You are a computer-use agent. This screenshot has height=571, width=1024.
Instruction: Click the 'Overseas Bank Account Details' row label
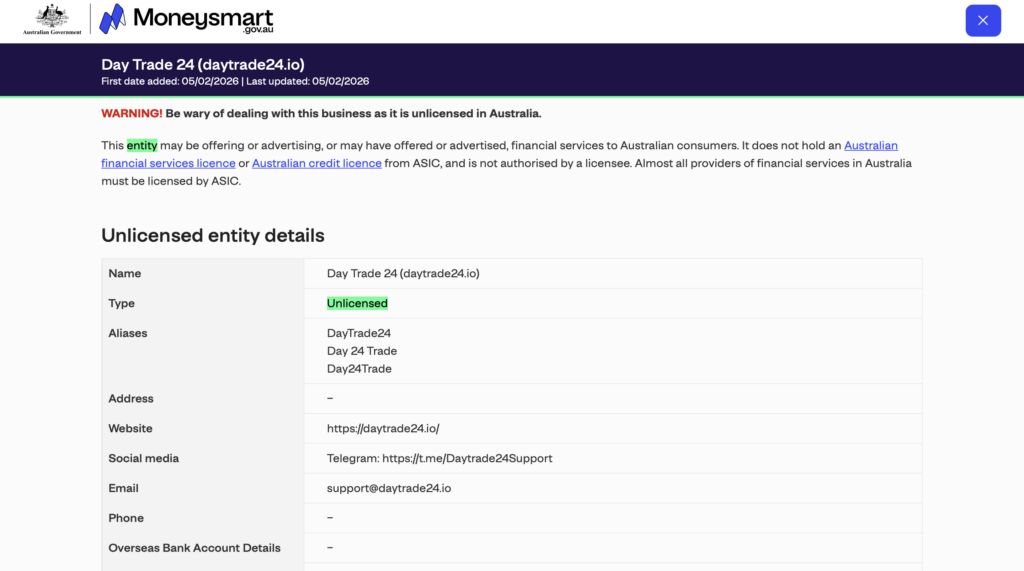[194, 548]
